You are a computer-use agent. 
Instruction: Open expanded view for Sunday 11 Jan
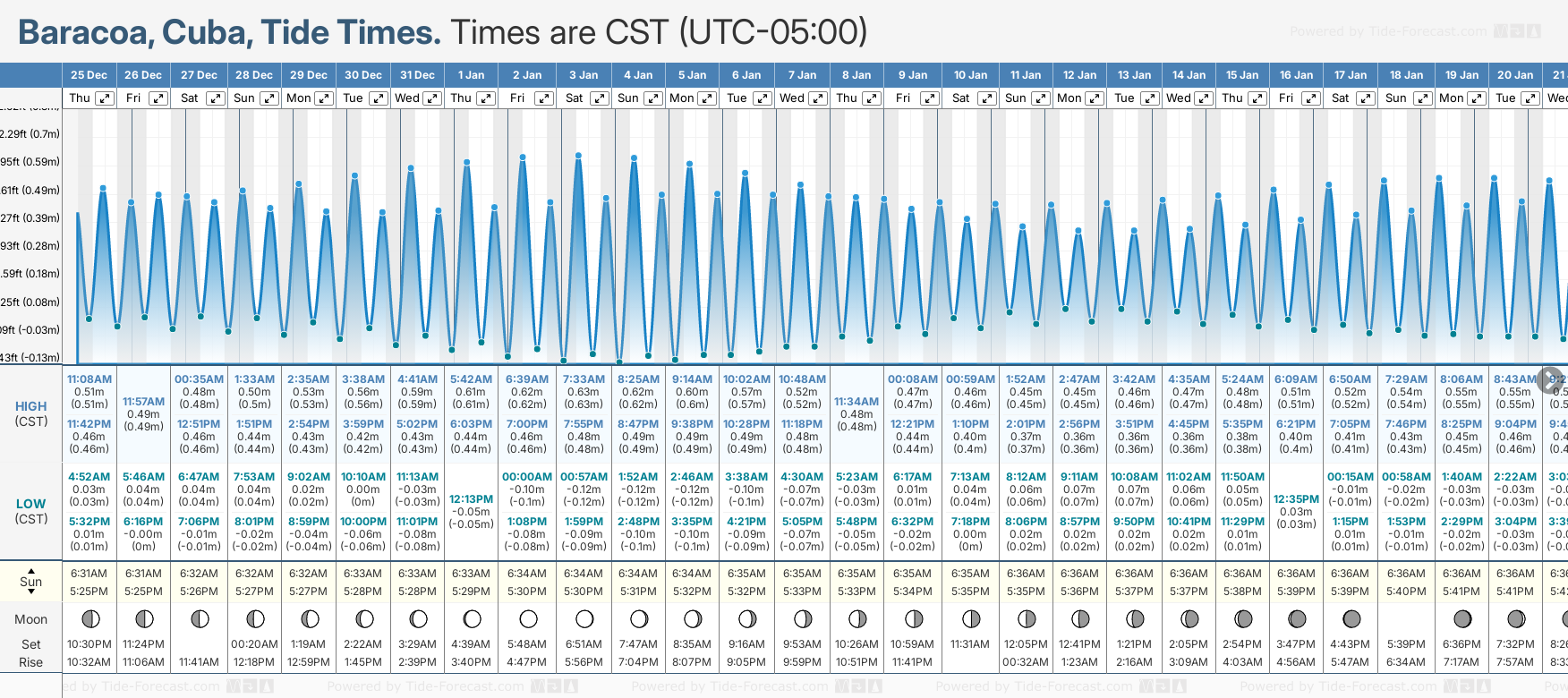coord(1040,98)
